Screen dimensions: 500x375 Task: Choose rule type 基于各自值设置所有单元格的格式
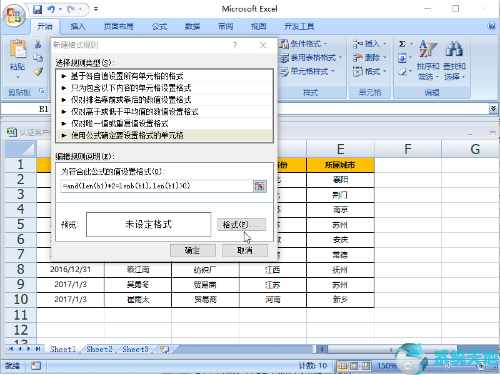pyautogui.click(x=165, y=76)
